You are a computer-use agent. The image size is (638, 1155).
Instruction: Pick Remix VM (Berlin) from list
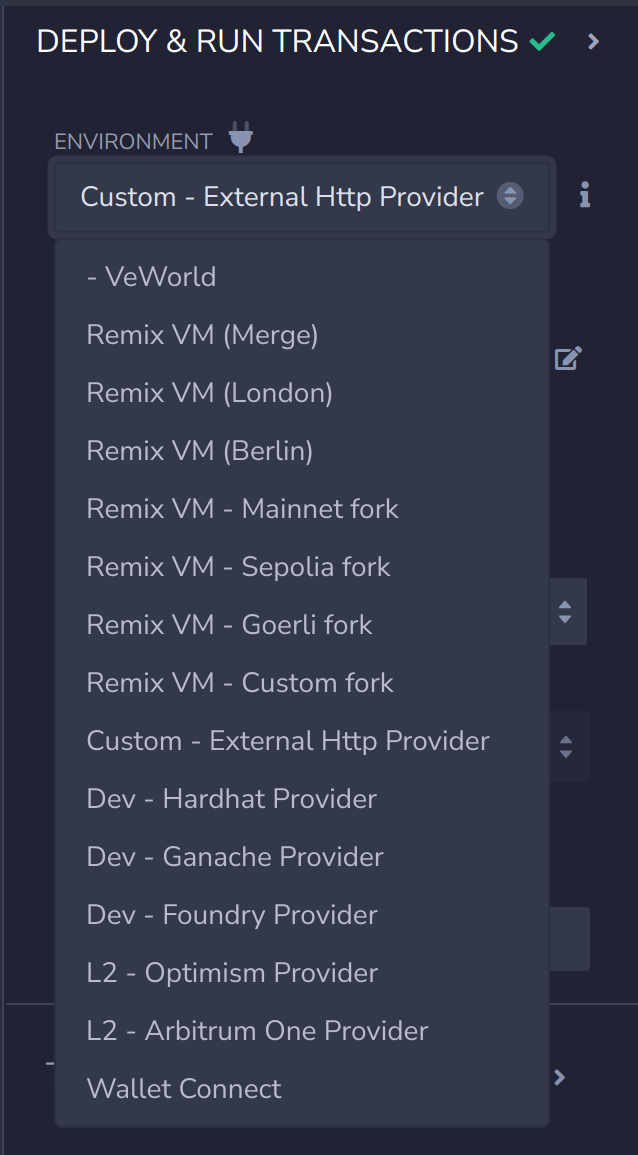click(x=200, y=451)
